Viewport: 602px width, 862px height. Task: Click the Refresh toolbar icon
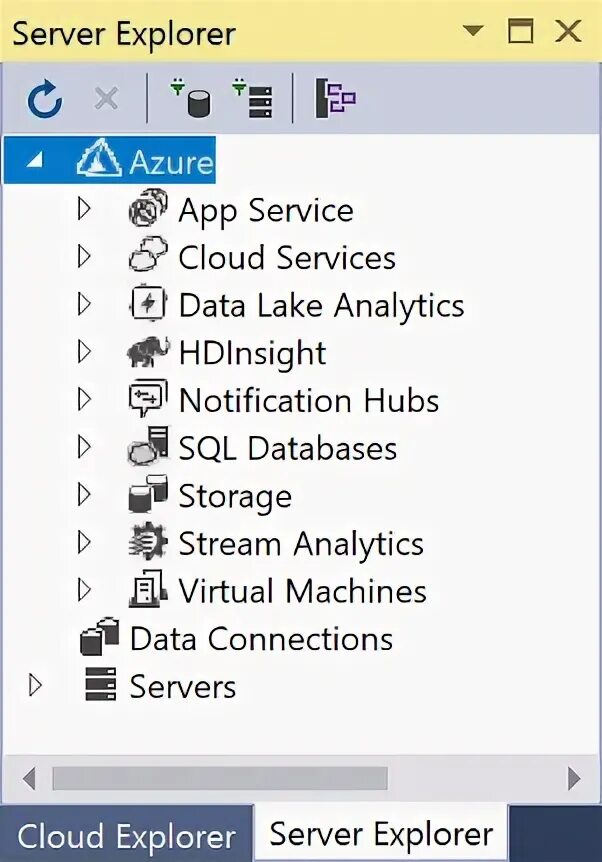tap(44, 99)
